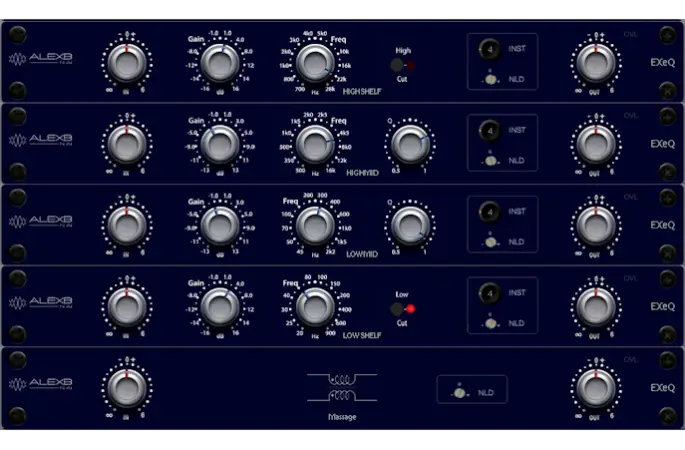The image size is (685, 450).
Task: Click the INST selector on the Low Mid unit
Action: pyautogui.click(x=489, y=211)
